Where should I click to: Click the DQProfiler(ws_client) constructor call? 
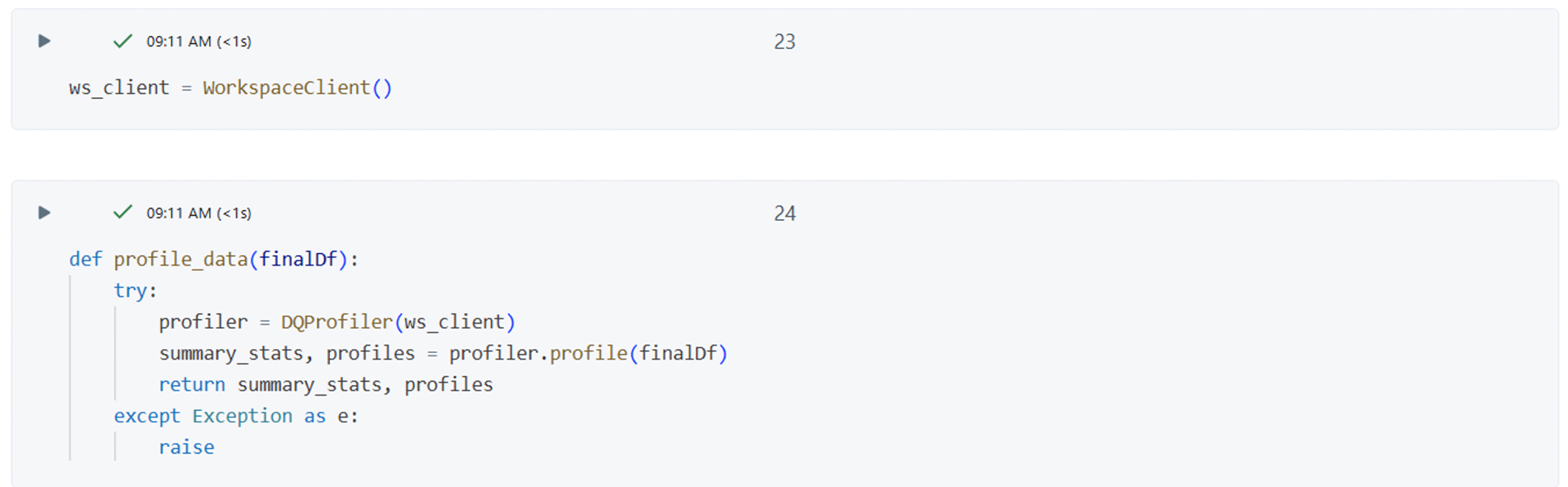point(398,322)
